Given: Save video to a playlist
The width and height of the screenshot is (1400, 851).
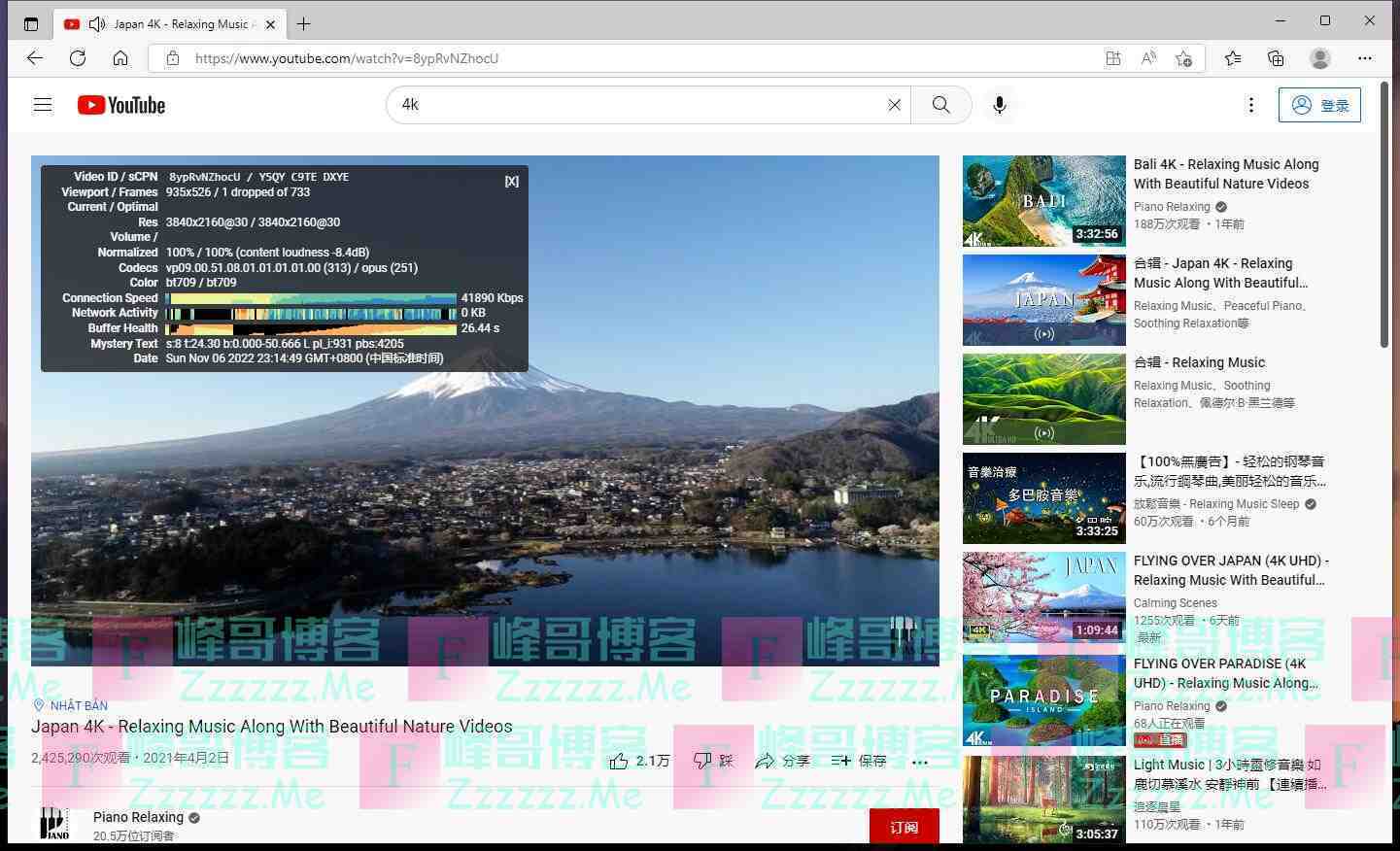Looking at the screenshot, I should pyautogui.click(x=859, y=761).
